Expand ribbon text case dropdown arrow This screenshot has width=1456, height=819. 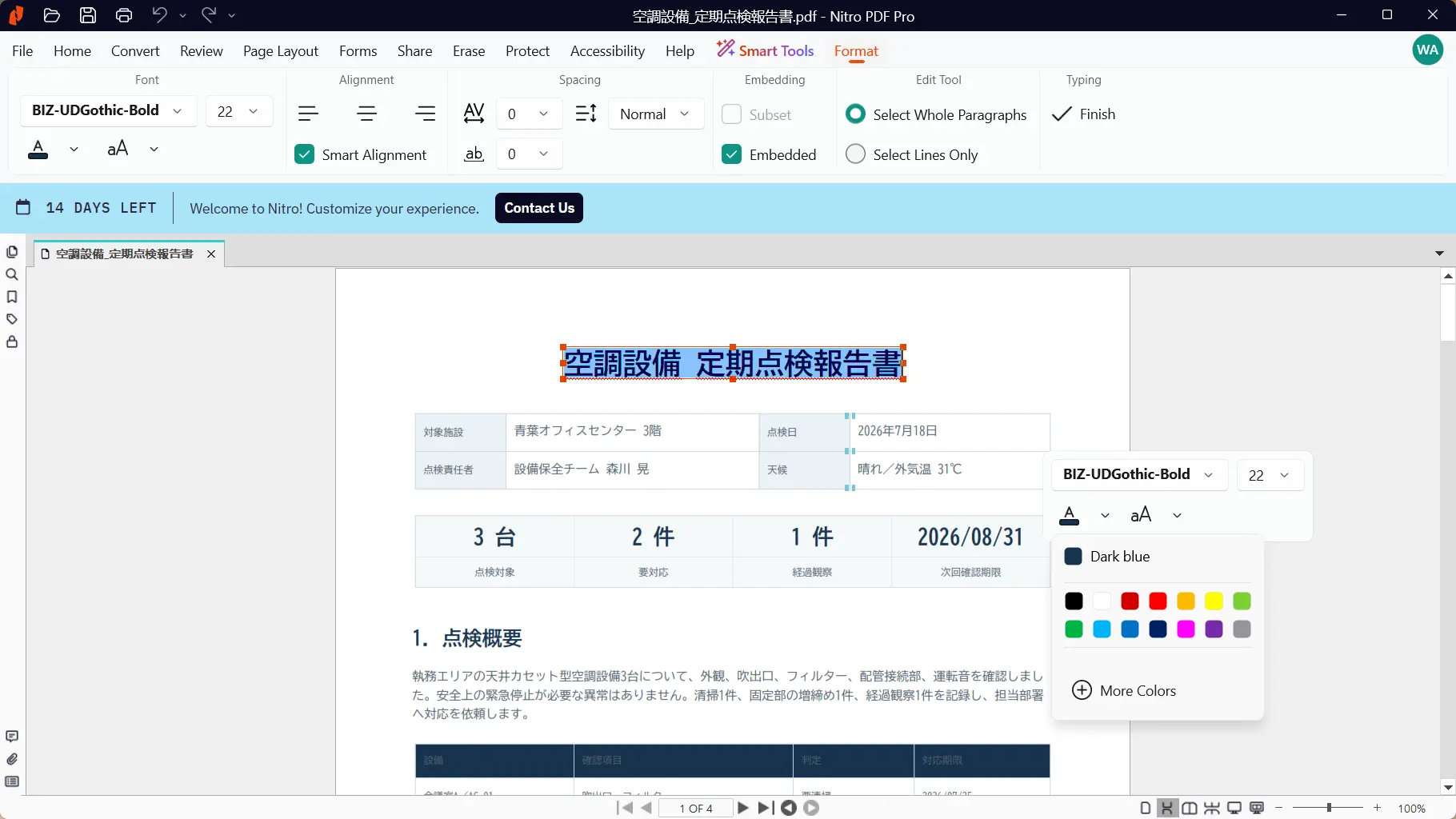coord(154,149)
